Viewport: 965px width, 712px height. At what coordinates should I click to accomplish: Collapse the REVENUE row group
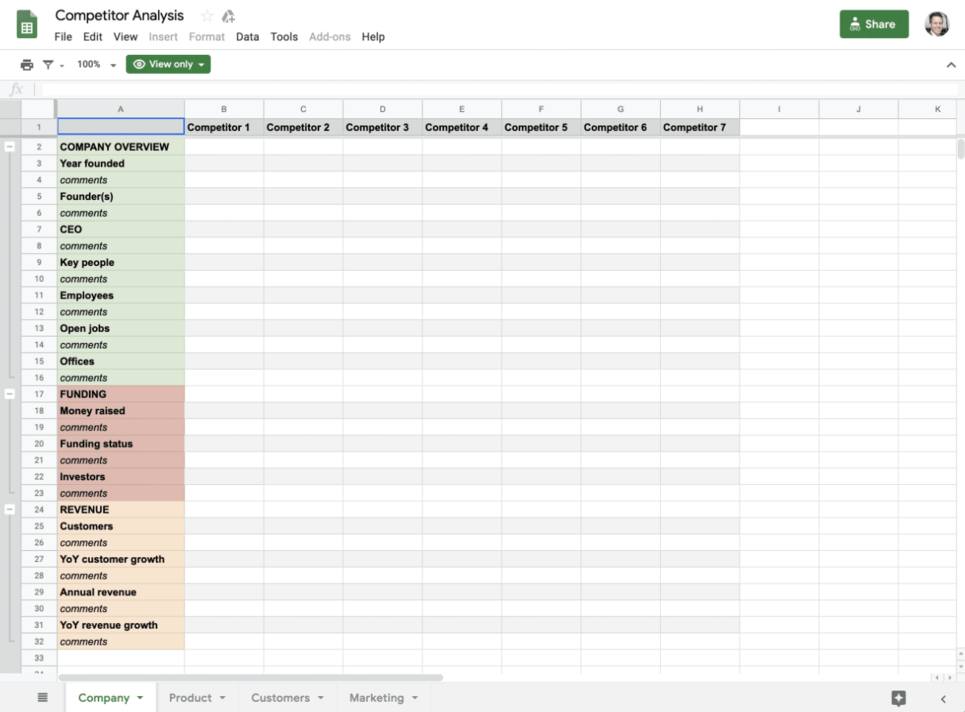pos(9,509)
